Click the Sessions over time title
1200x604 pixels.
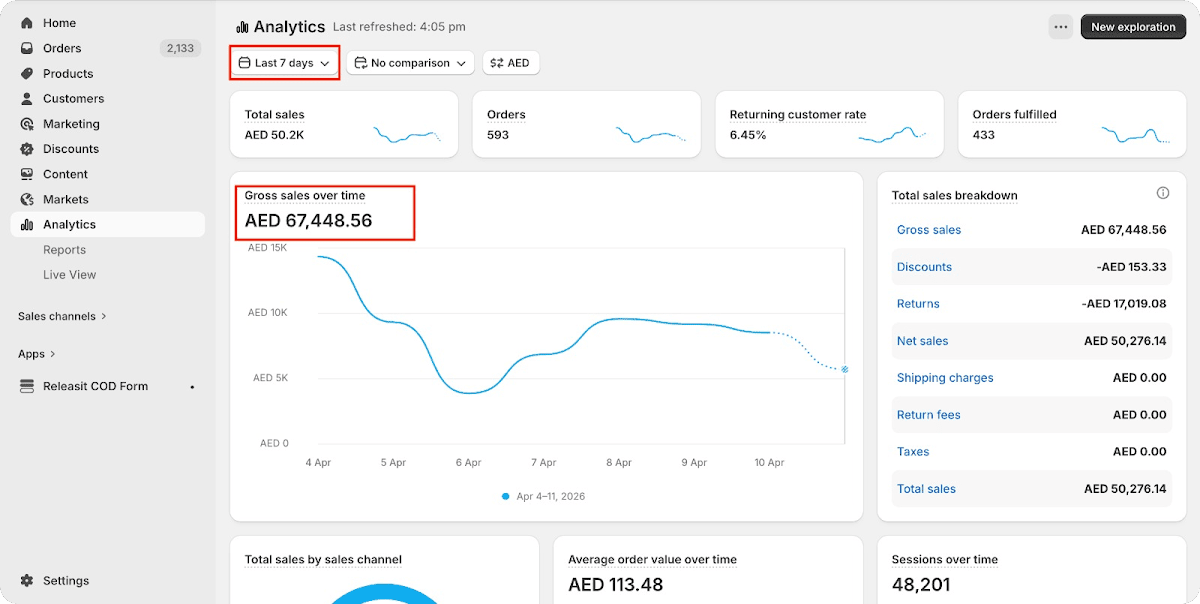coord(945,560)
